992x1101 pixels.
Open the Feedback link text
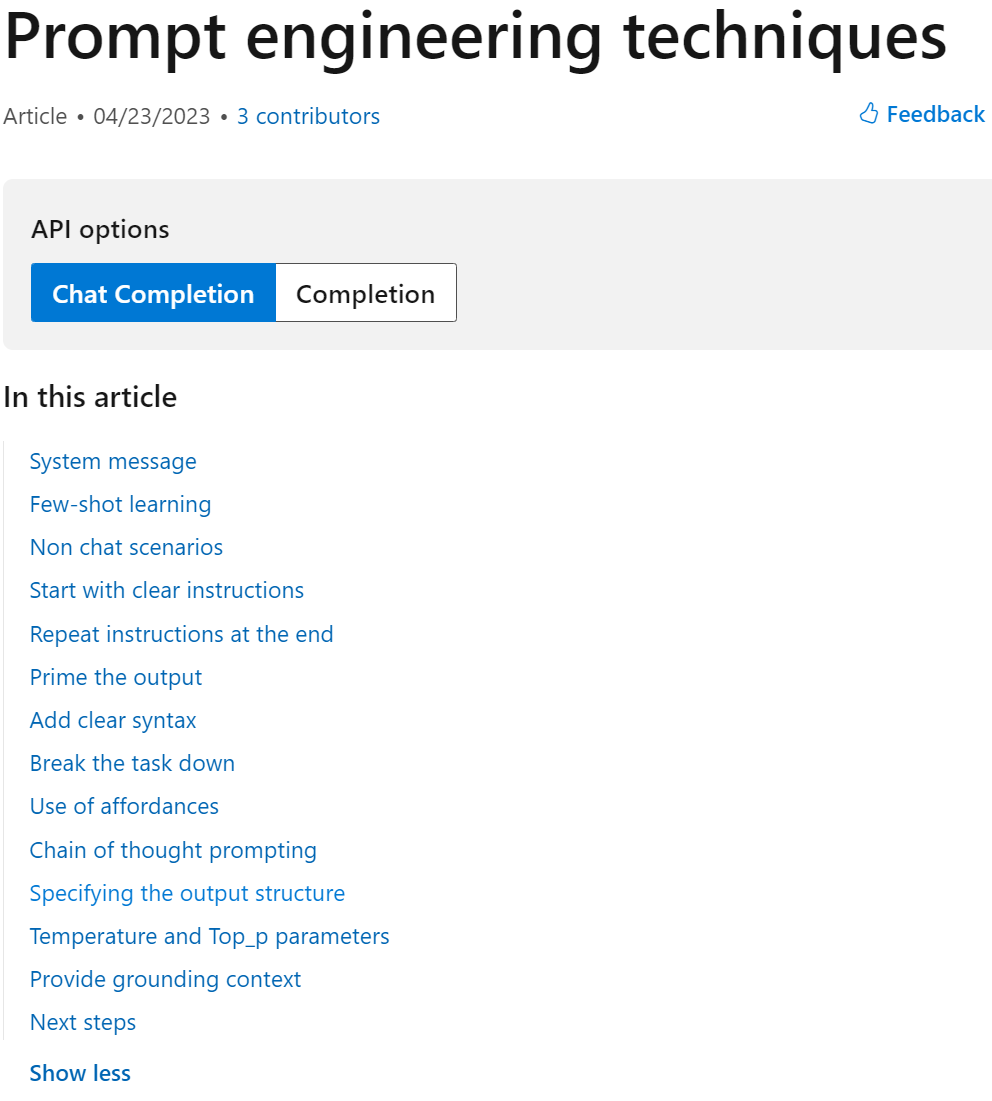point(935,115)
